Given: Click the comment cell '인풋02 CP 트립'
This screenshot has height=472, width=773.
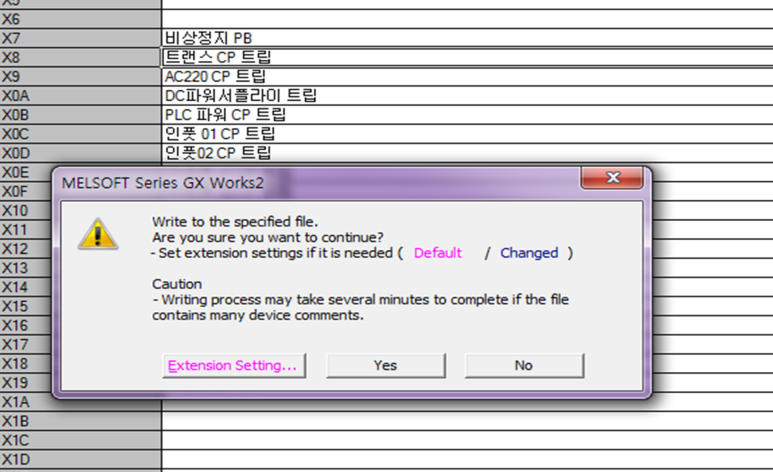Looking at the screenshot, I should coord(467,153).
